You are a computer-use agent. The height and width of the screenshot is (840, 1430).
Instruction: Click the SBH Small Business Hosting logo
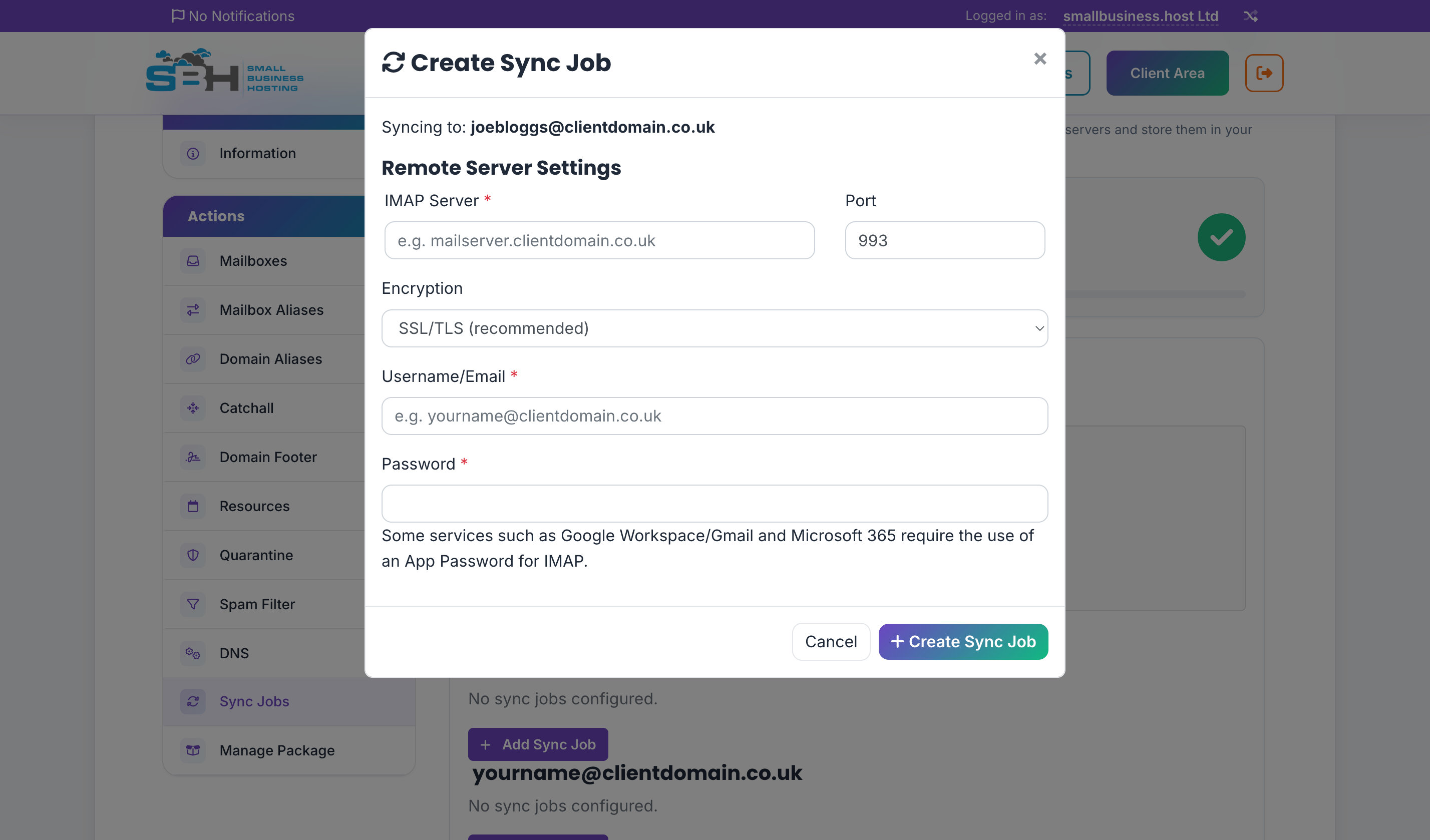pos(225,72)
